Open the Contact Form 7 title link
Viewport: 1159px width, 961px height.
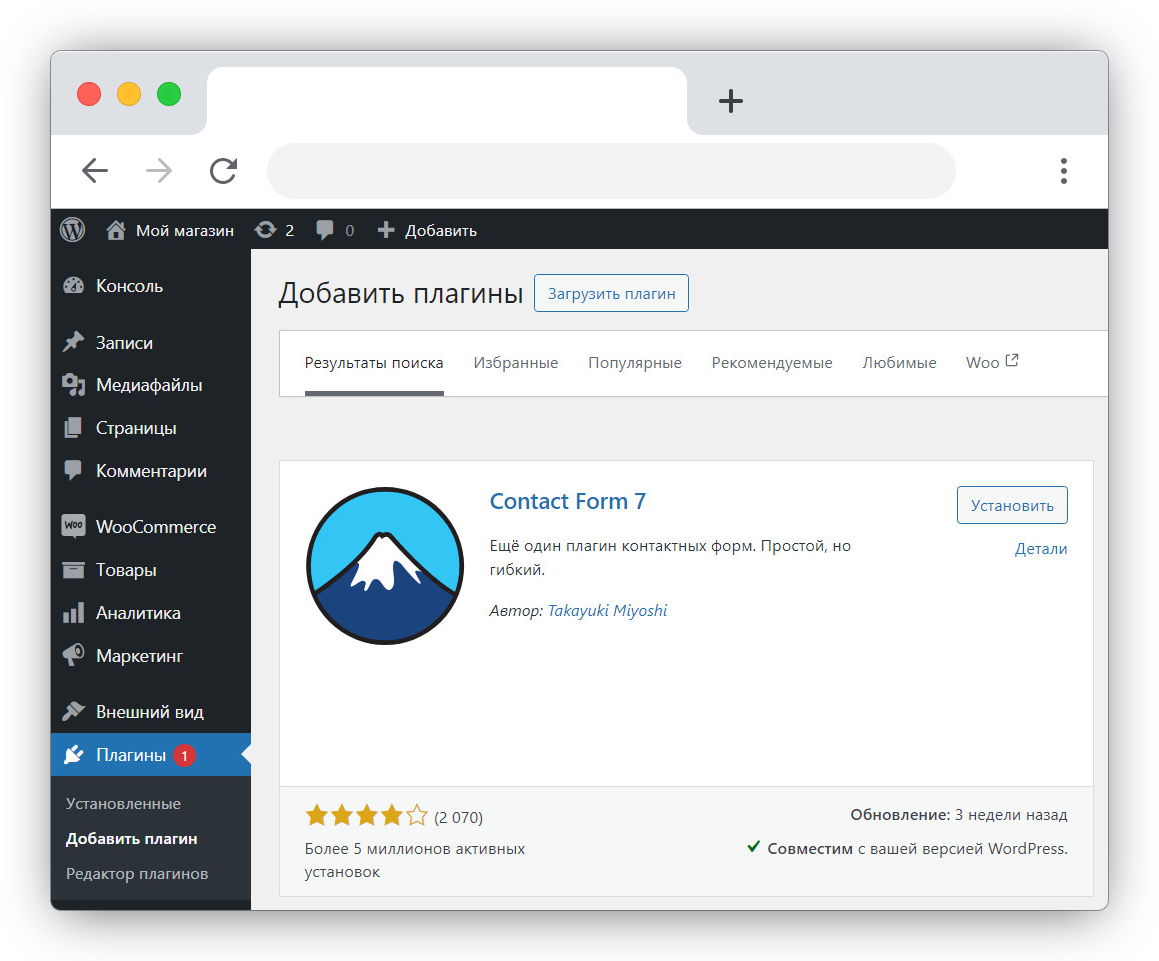point(568,501)
